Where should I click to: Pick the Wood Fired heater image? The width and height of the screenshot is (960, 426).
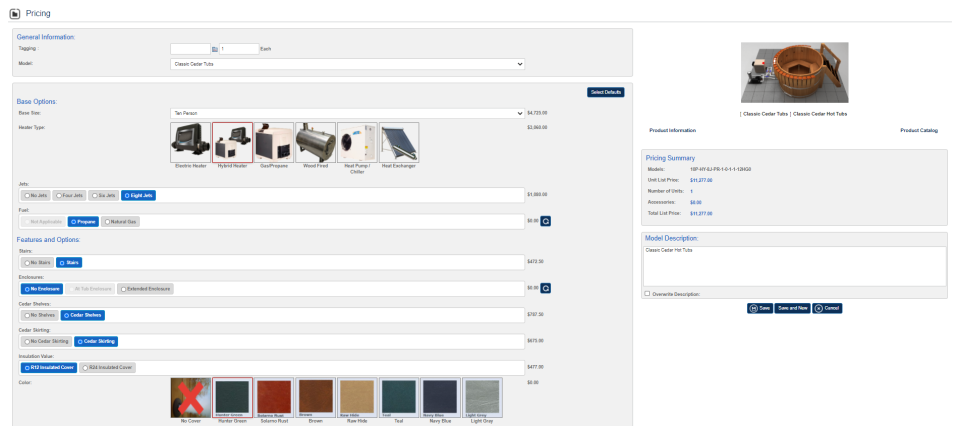pos(315,142)
